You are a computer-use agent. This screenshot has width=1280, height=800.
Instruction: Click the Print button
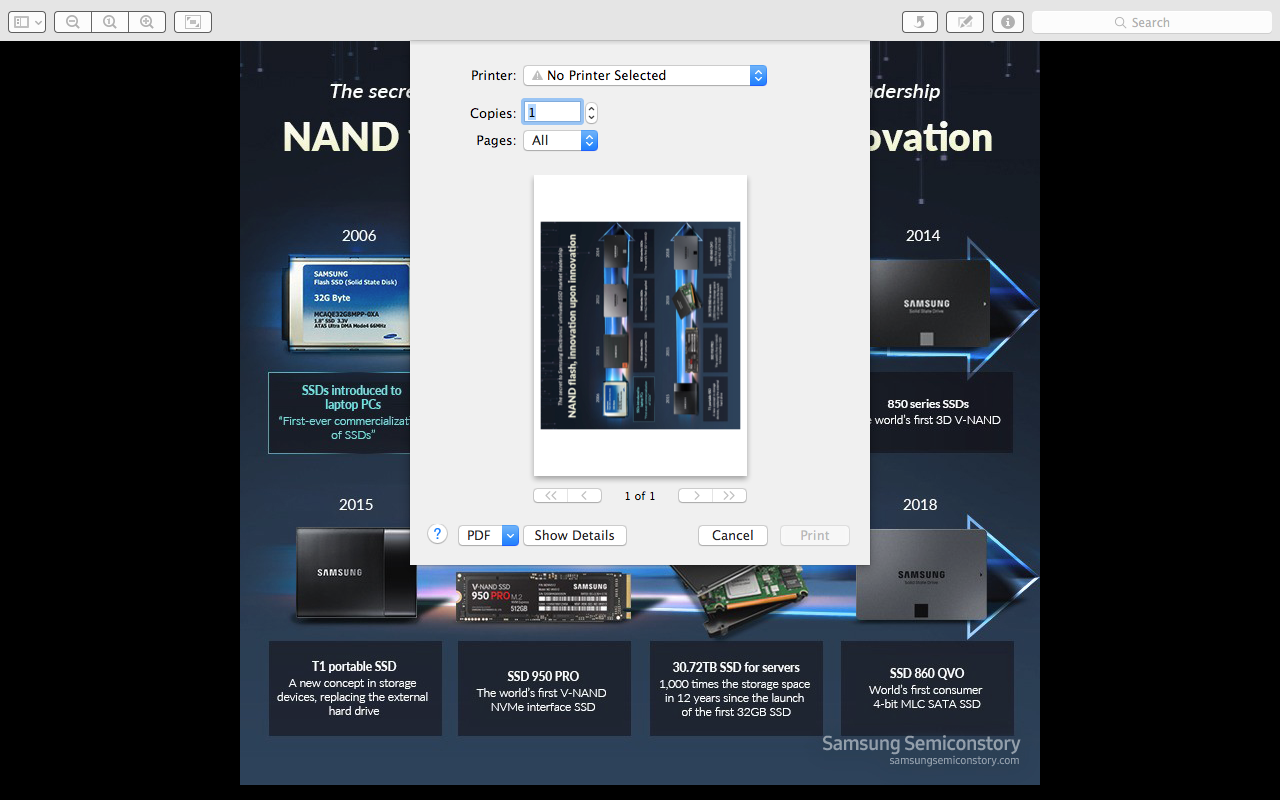click(x=814, y=535)
